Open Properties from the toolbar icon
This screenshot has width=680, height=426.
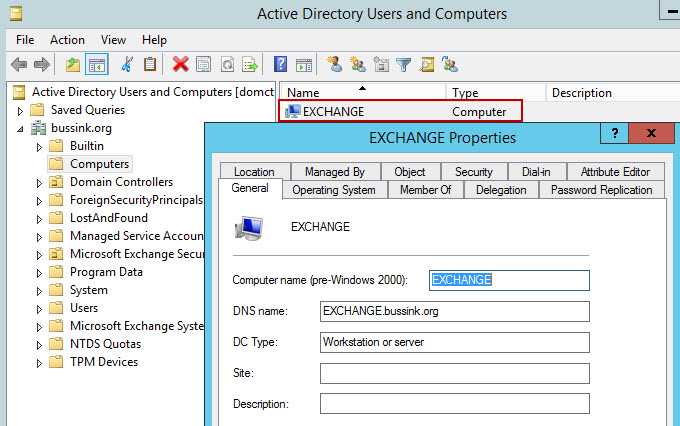coord(203,65)
